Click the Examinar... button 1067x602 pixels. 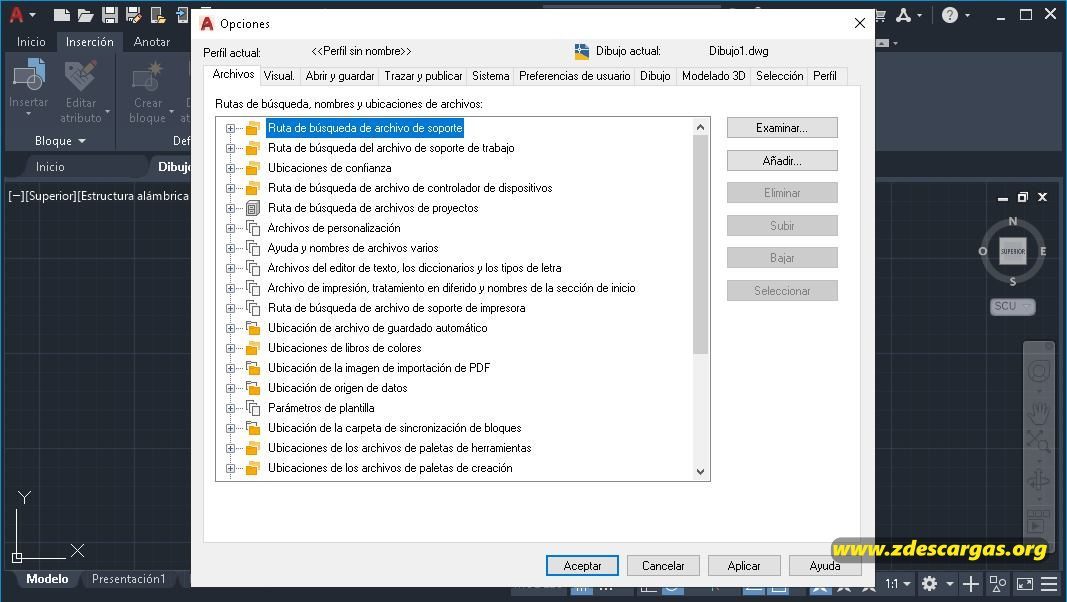[782, 128]
